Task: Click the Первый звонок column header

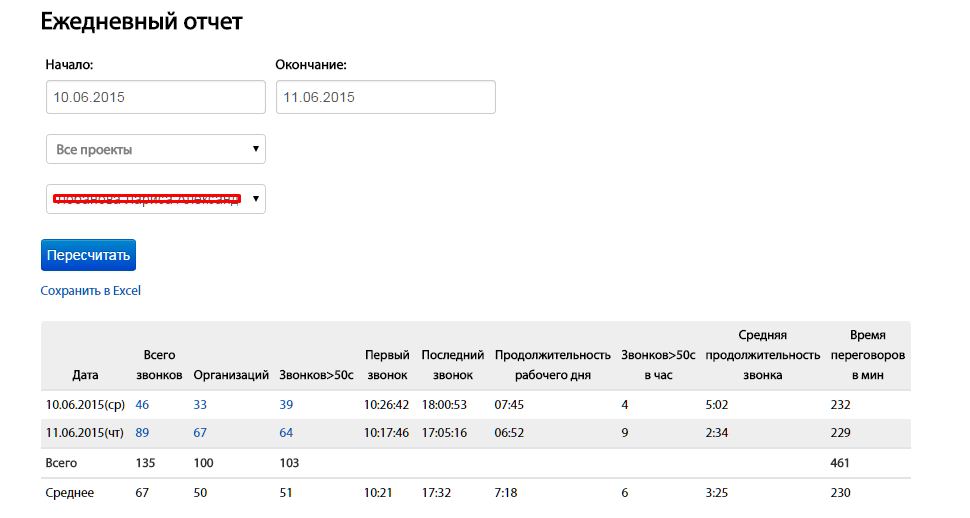Action: tap(386, 365)
